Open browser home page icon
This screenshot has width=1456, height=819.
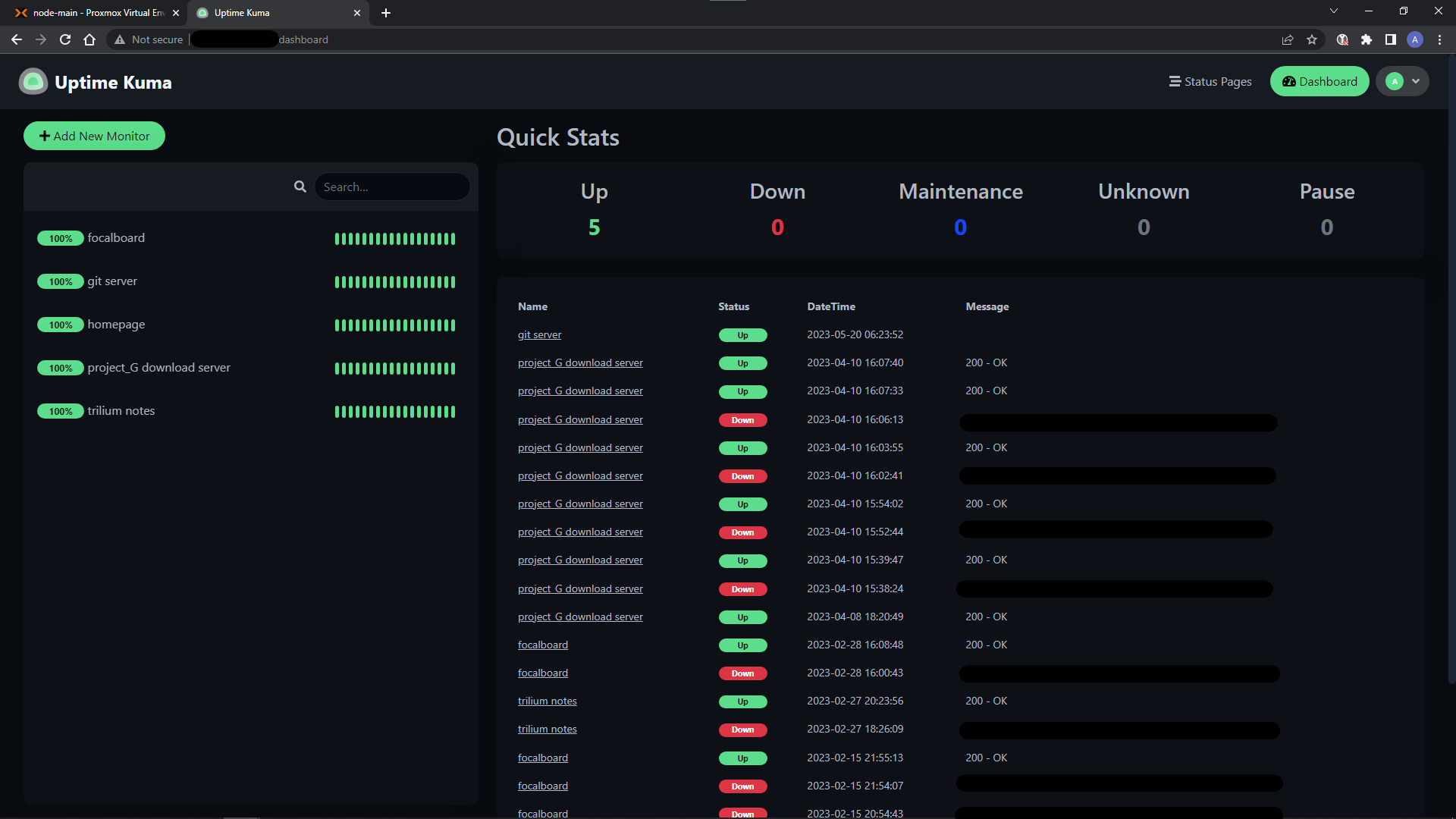click(x=89, y=39)
